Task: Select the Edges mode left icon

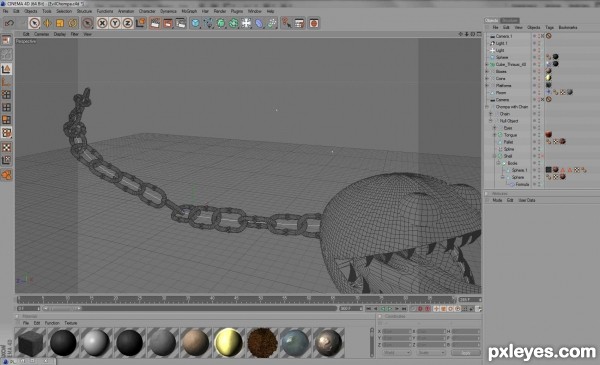Action: point(7,108)
